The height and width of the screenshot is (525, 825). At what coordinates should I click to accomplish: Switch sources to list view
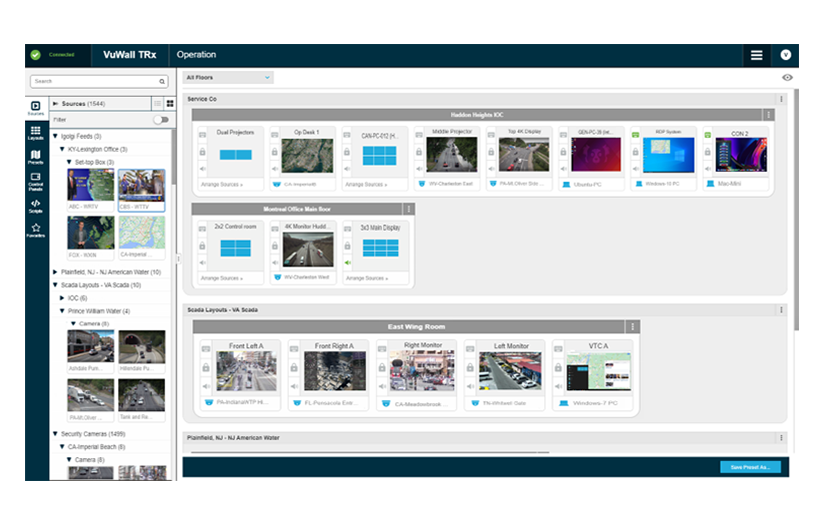tap(157, 104)
